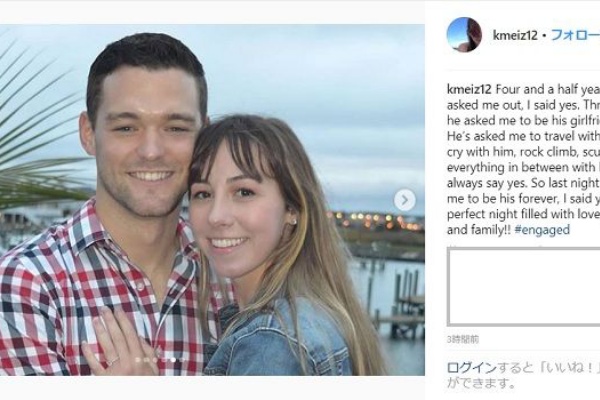Advance to the next photo with the arrow
The image size is (600, 400).
point(404,200)
